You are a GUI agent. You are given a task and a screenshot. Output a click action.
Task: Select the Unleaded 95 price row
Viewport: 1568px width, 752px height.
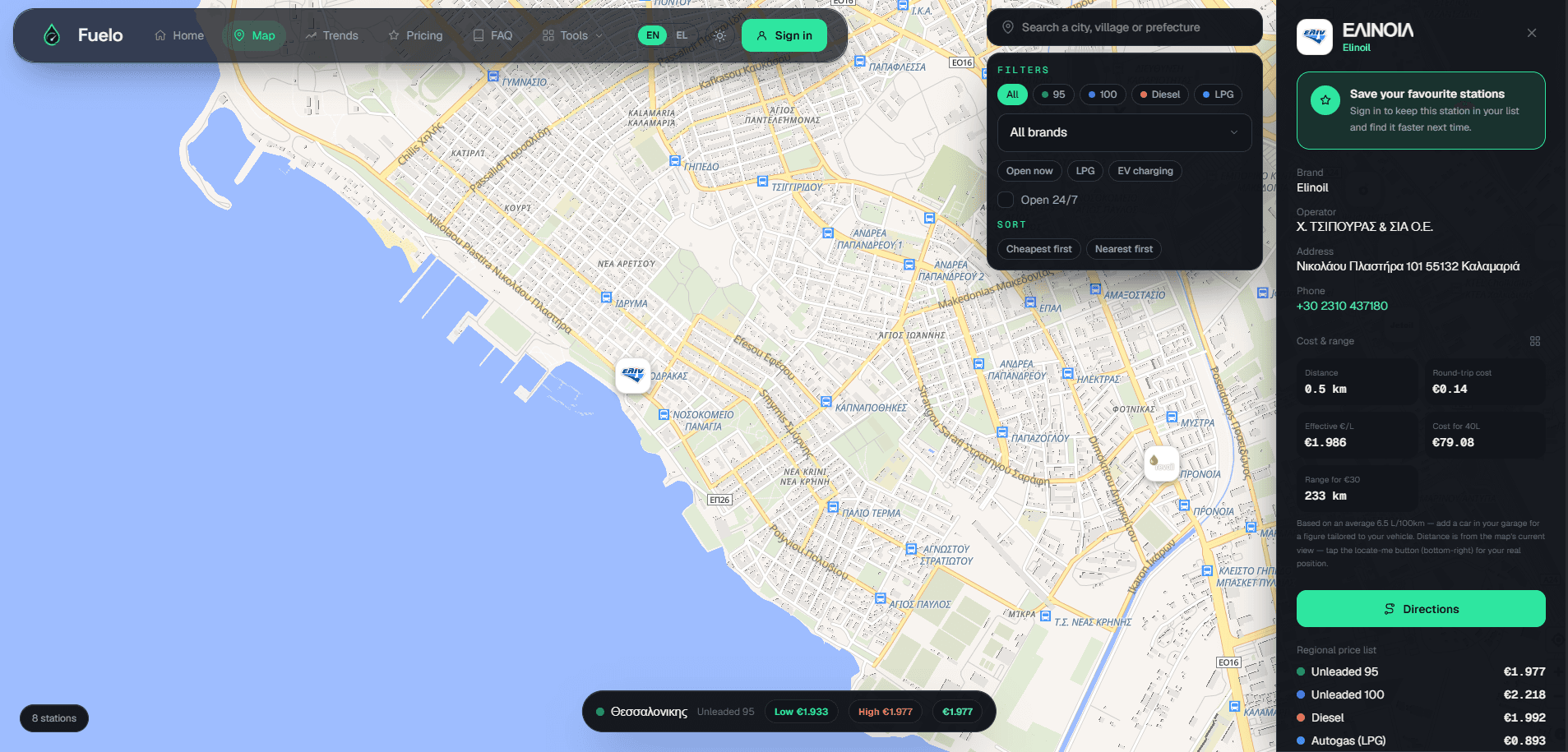point(1421,671)
